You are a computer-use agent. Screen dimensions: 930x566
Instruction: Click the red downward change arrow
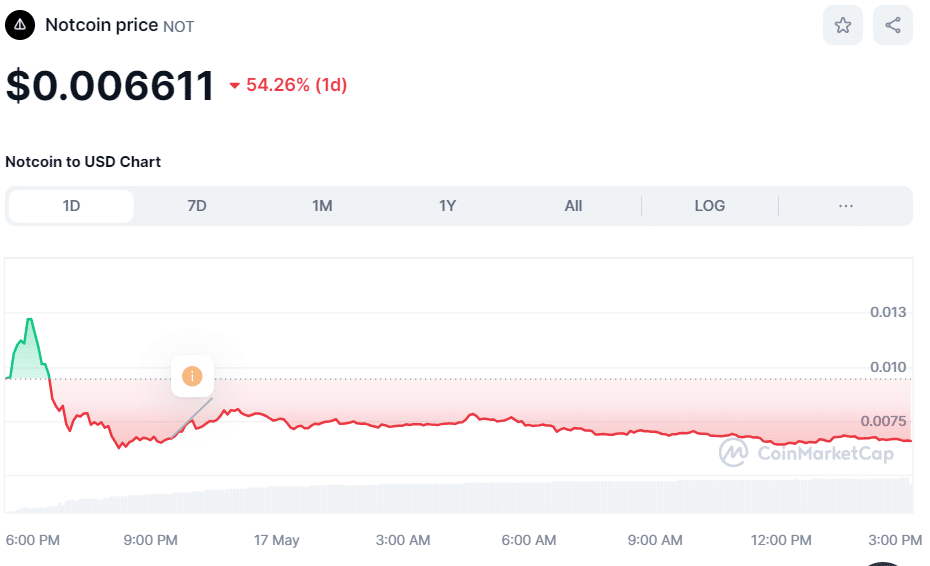coord(235,86)
